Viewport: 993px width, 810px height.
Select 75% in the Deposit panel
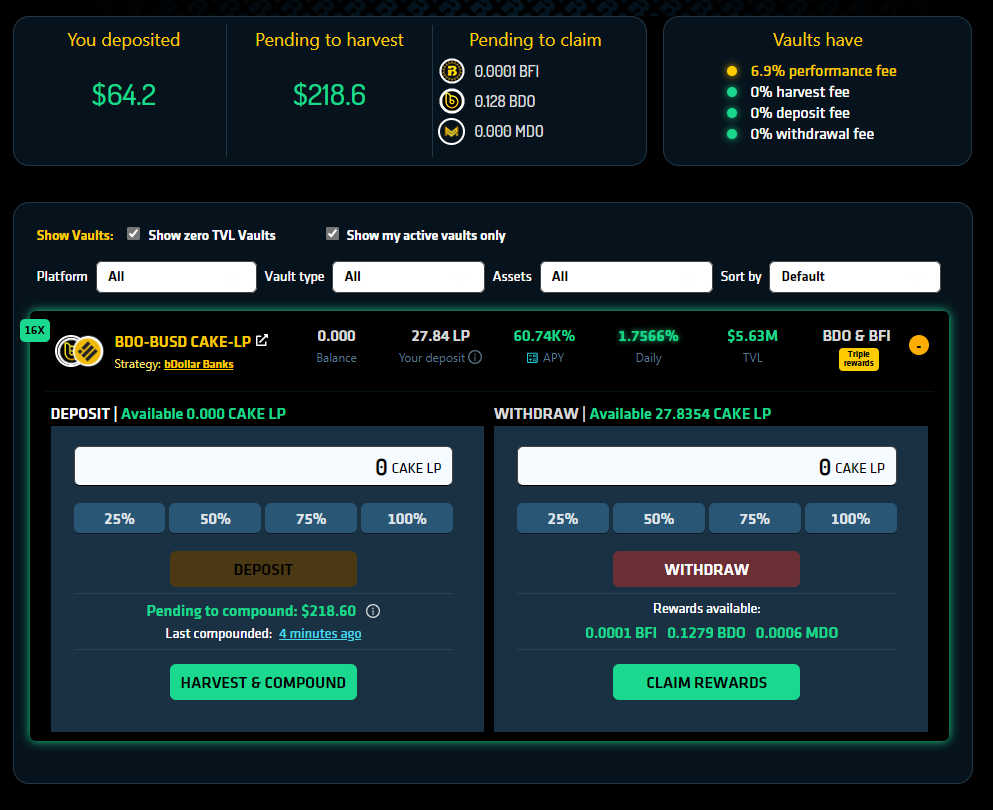[x=311, y=519]
